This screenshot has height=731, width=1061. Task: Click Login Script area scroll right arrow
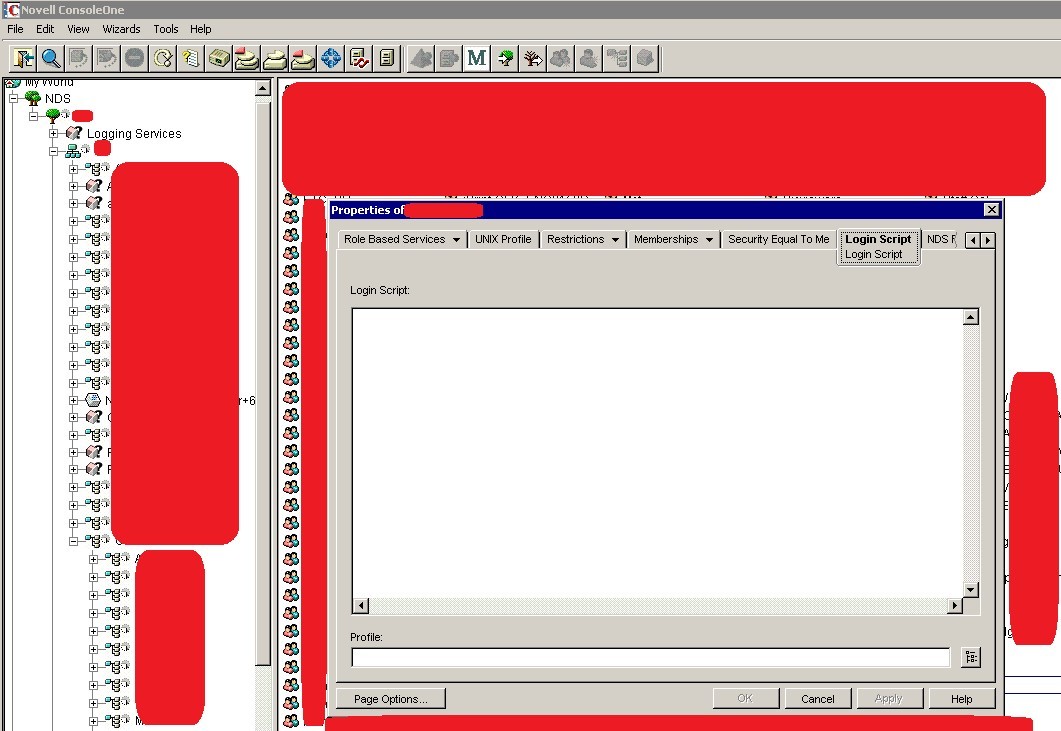(x=955, y=606)
